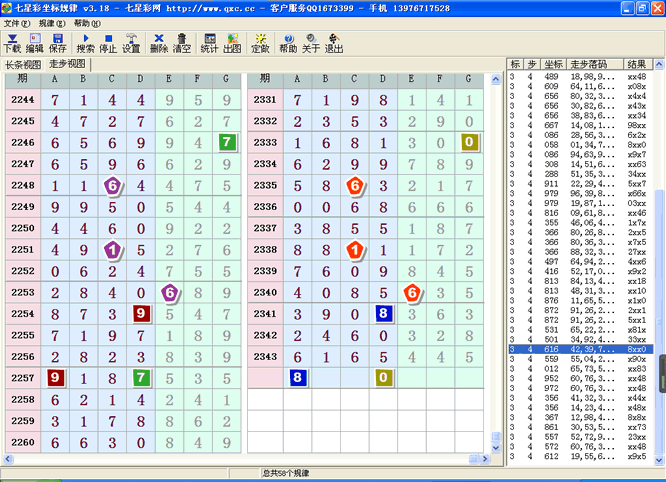Click the blue 8 prediction in the last row
This screenshot has width=666, height=482.
tap(298, 378)
